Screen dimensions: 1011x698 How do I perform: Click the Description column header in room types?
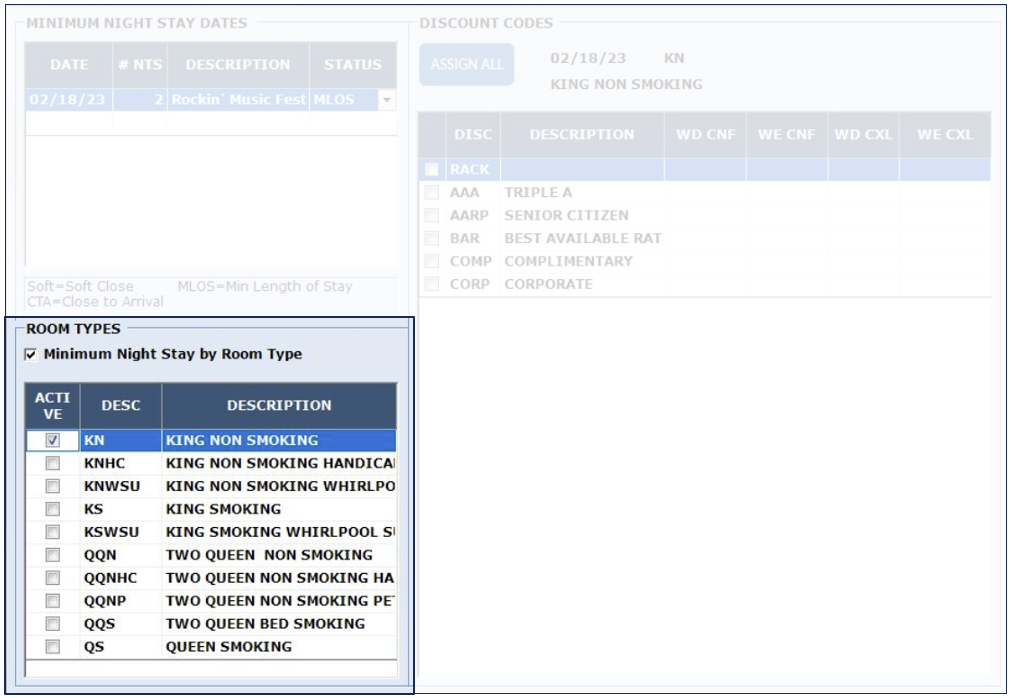coord(279,406)
